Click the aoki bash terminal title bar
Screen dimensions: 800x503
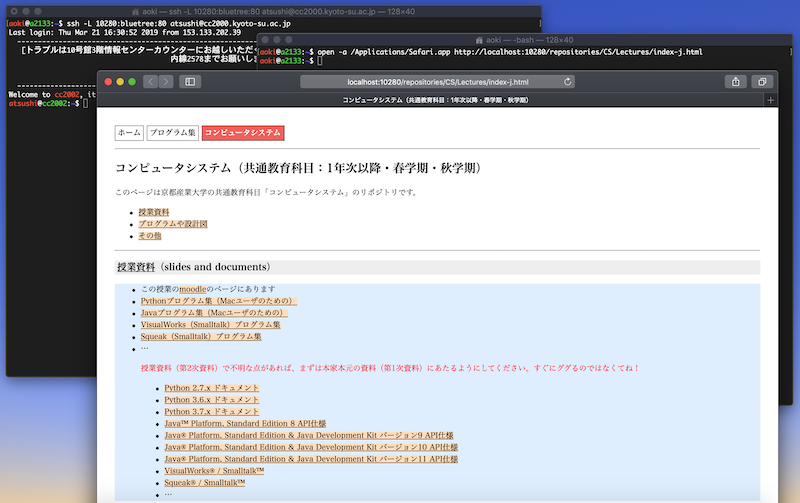coord(525,40)
